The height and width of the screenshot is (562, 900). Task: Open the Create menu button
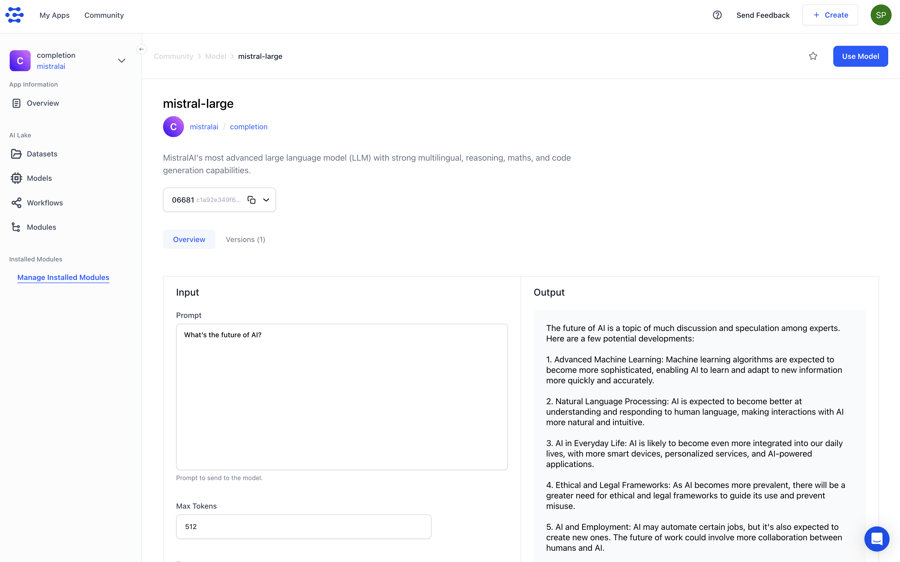click(830, 15)
